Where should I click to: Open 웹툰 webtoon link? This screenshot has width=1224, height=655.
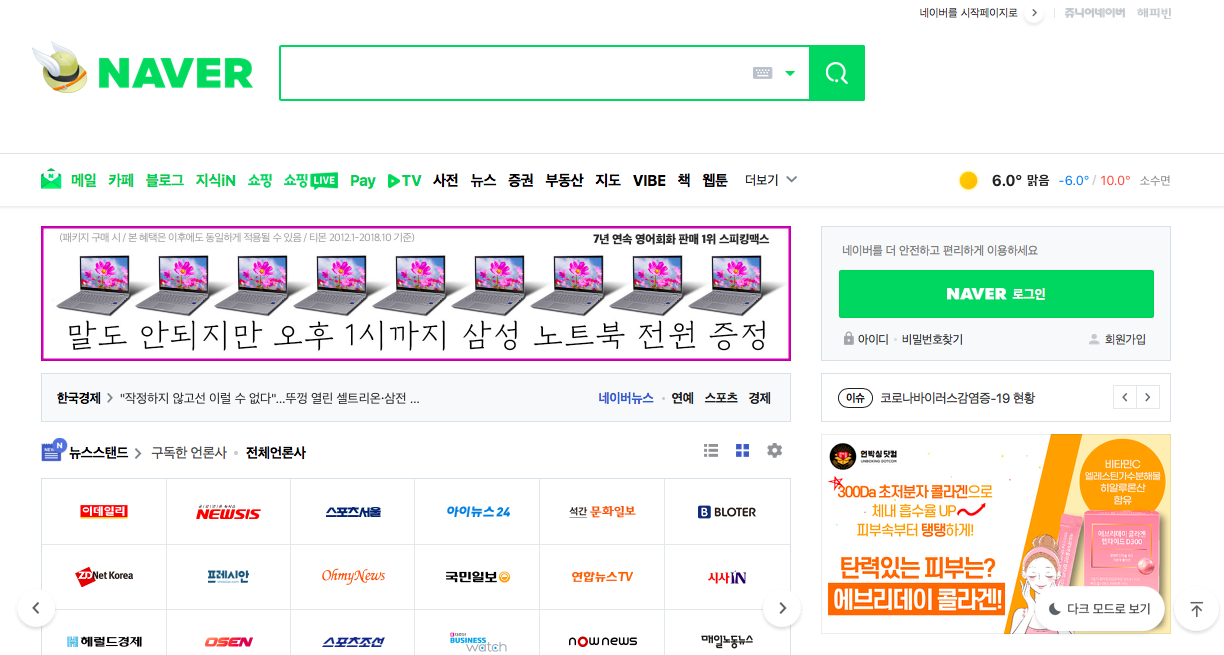(715, 180)
